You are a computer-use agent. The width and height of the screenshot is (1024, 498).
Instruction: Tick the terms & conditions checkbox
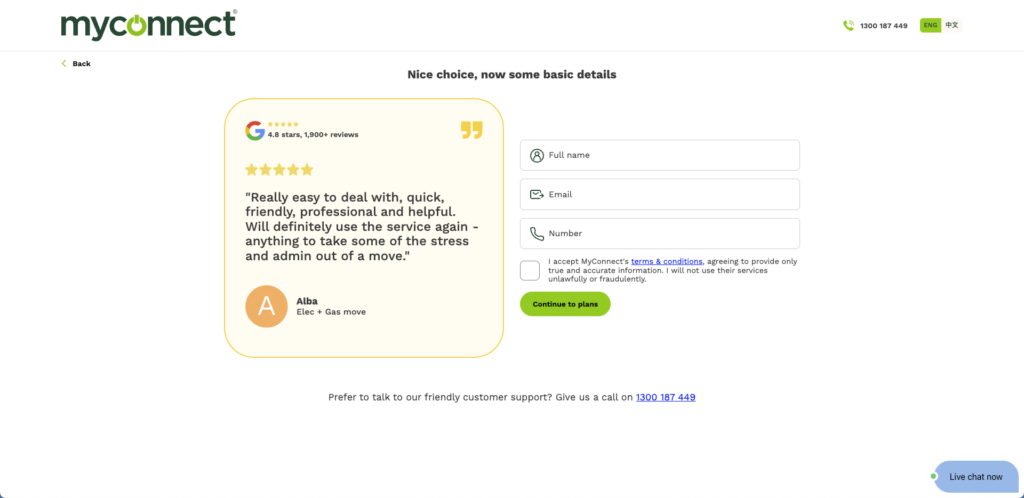pos(530,270)
